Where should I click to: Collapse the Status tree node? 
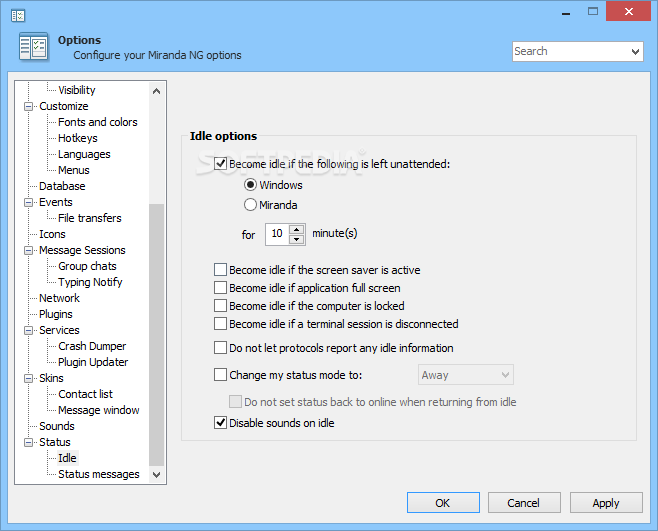click(28, 442)
